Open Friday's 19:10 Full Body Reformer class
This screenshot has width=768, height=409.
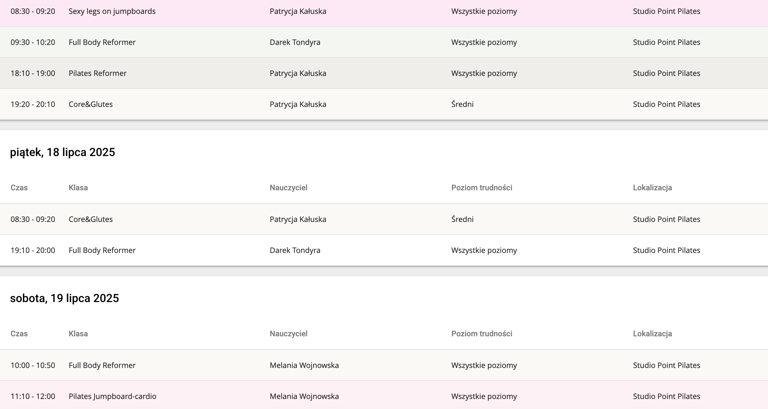pyautogui.click(x=102, y=251)
